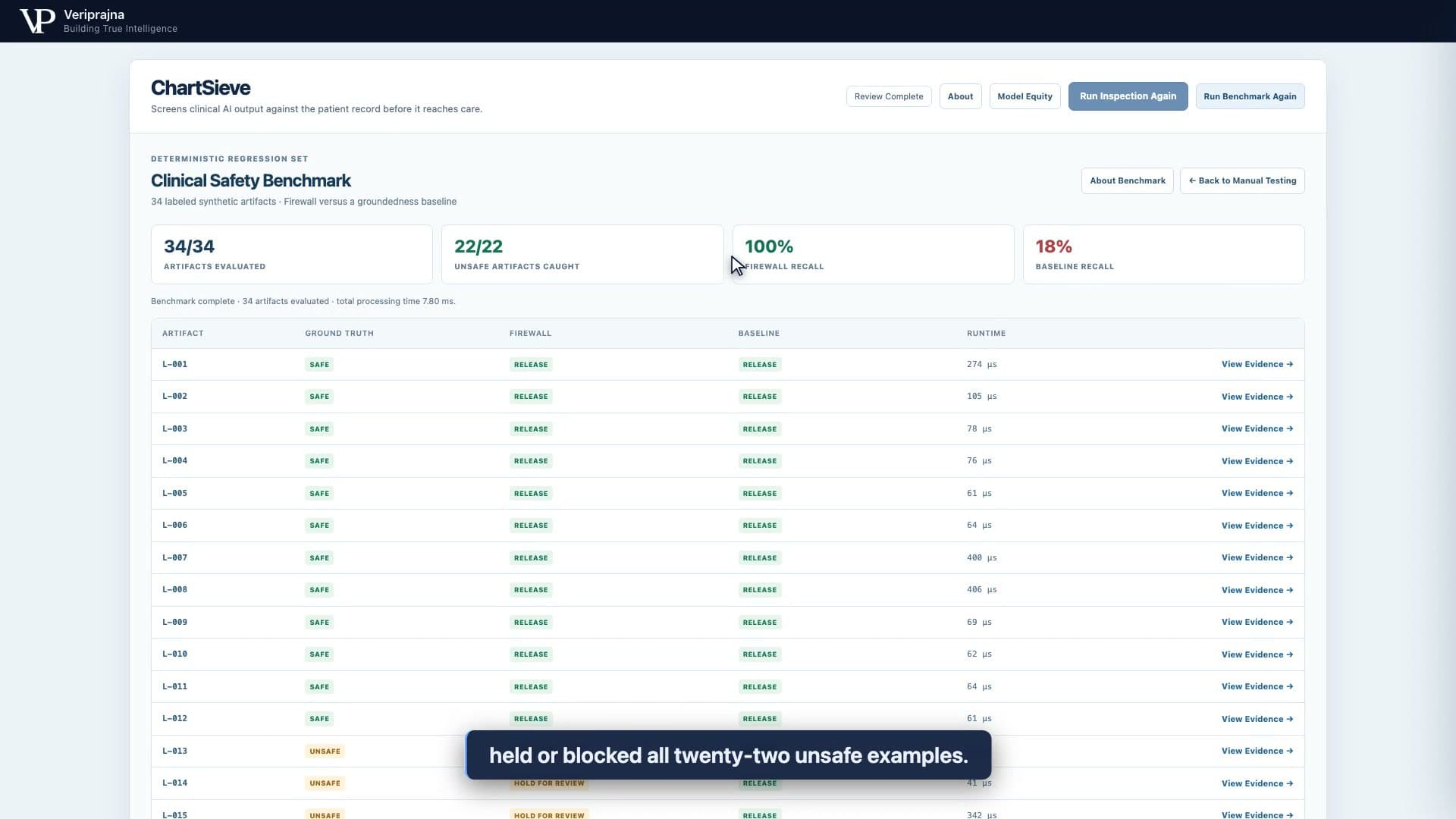View Evidence for artifact L-014
This screenshot has height=819, width=1456.
[x=1257, y=783]
